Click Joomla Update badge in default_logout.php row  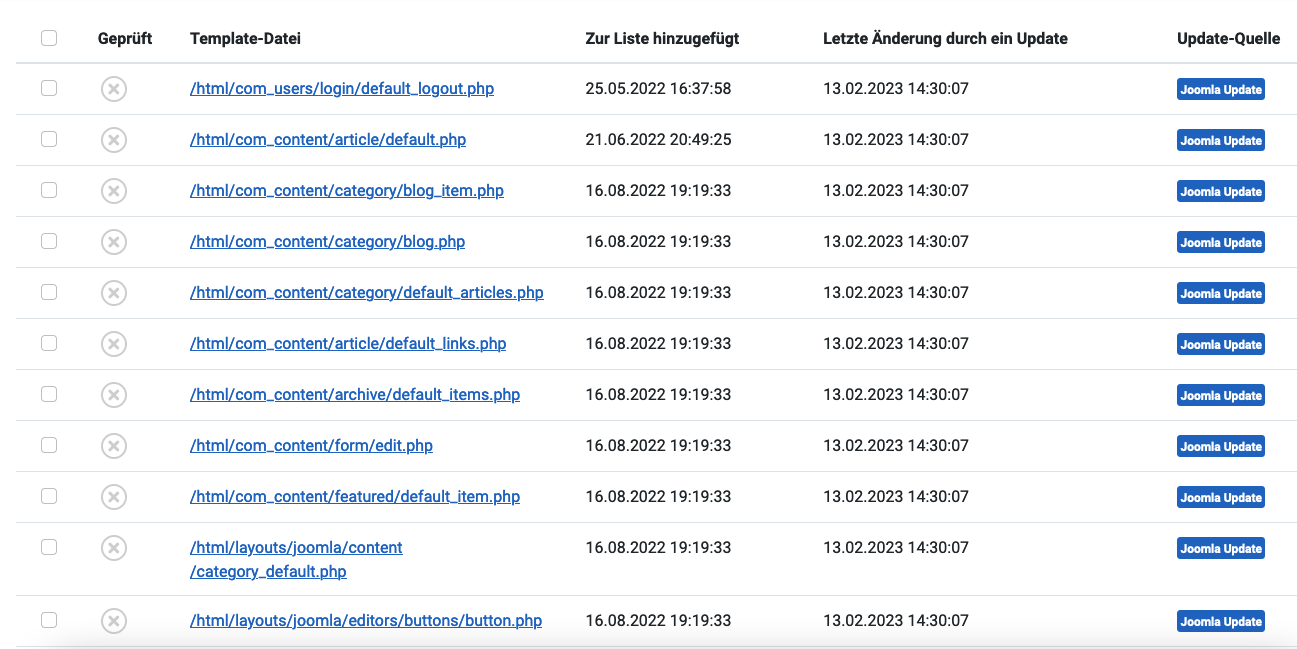1220,89
